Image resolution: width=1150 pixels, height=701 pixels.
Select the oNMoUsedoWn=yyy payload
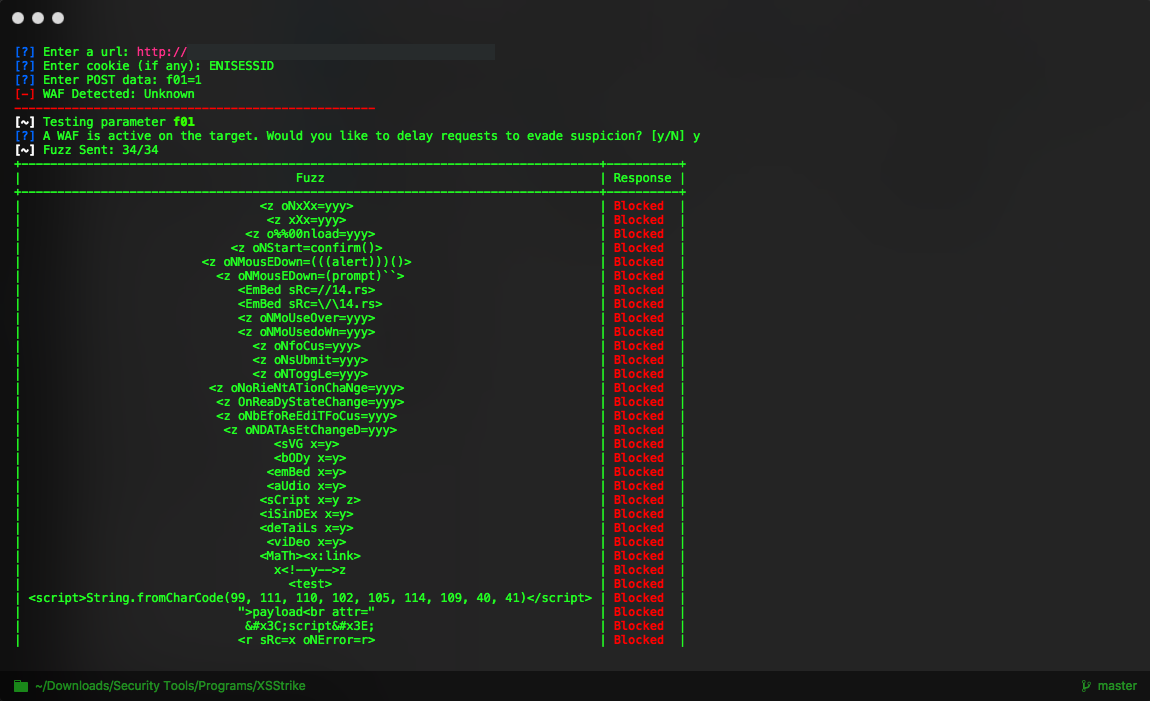pyautogui.click(x=306, y=331)
